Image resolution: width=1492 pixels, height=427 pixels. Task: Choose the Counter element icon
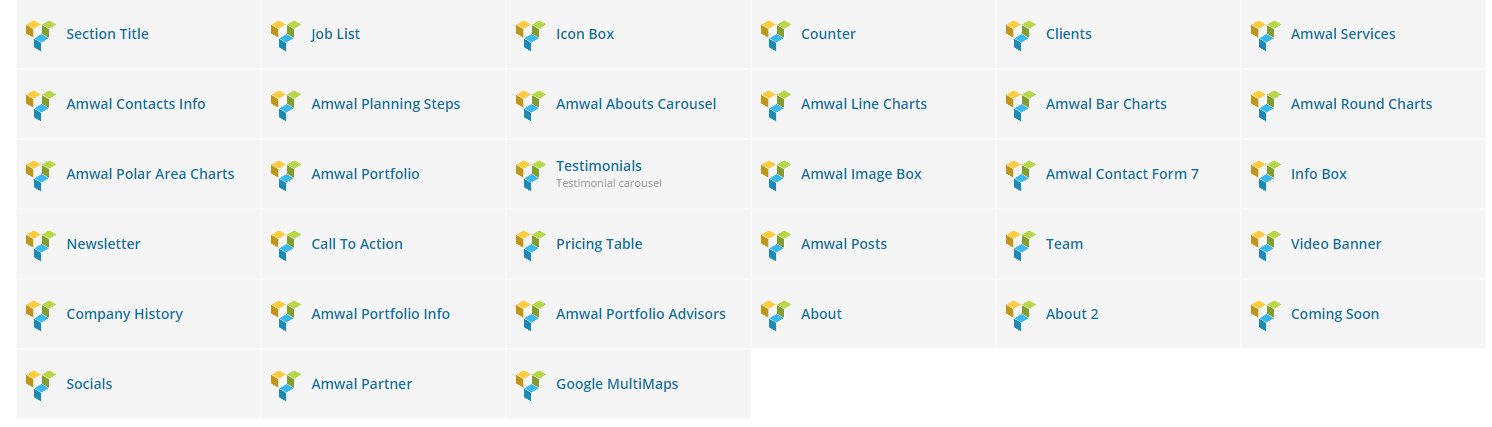click(776, 35)
